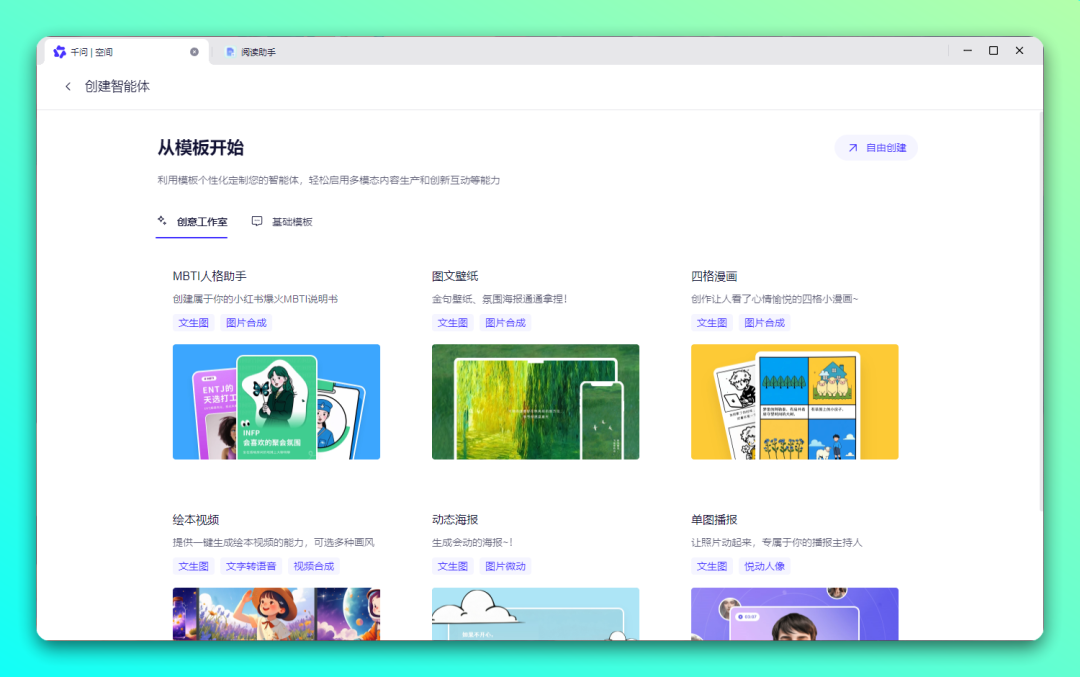Click the document icon on the 阅读助手 tab
The image size is (1080, 677).
point(229,50)
